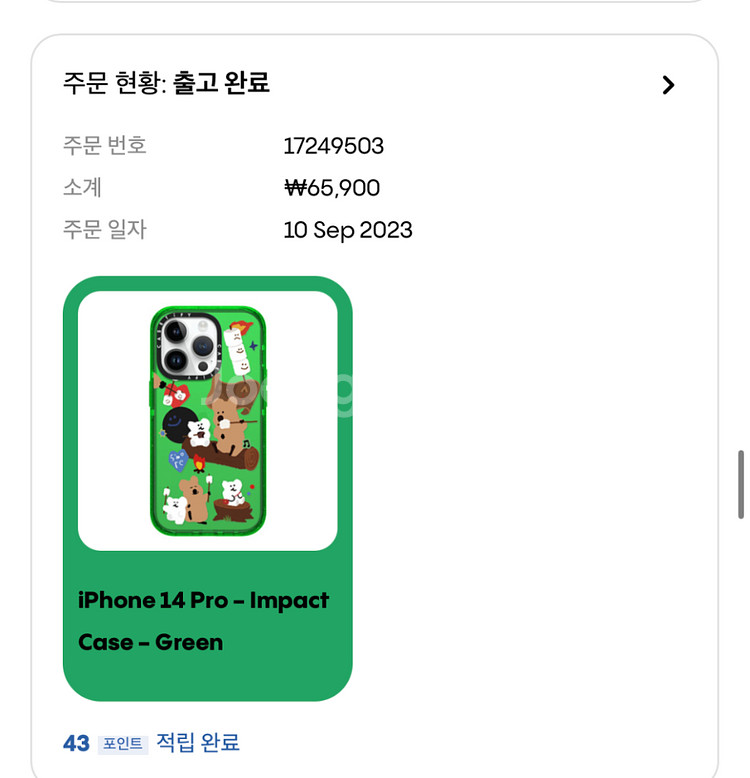Click the iPhone 14 Pro Impact Case title

click(203, 621)
